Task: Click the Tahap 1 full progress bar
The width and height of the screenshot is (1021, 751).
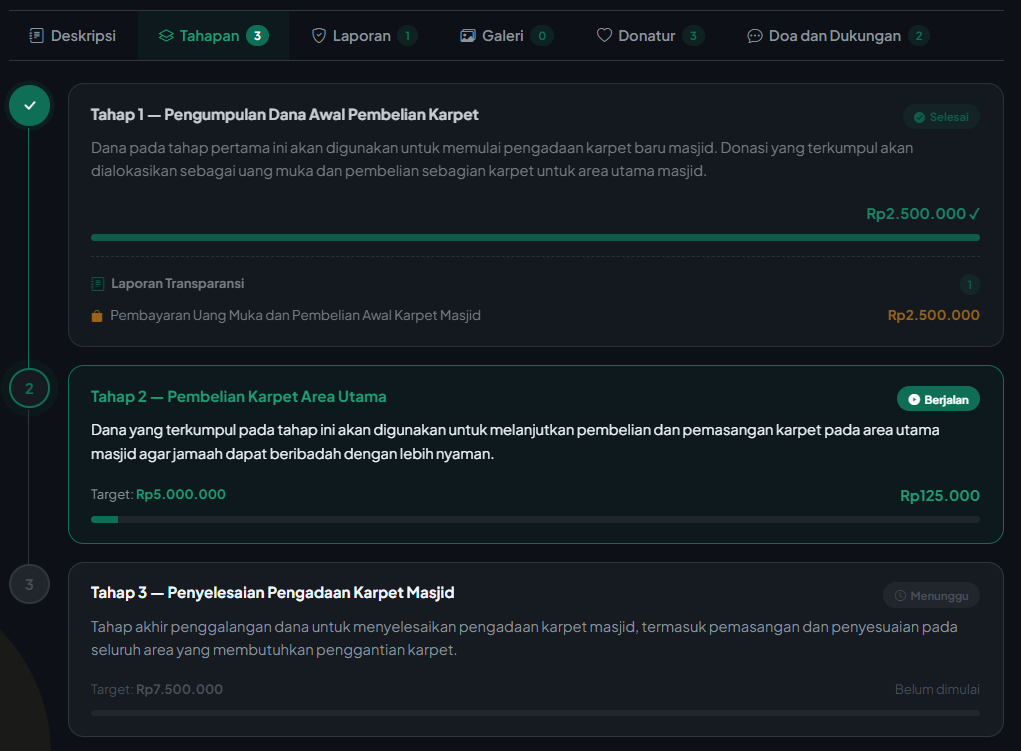Action: coord(535,238)
